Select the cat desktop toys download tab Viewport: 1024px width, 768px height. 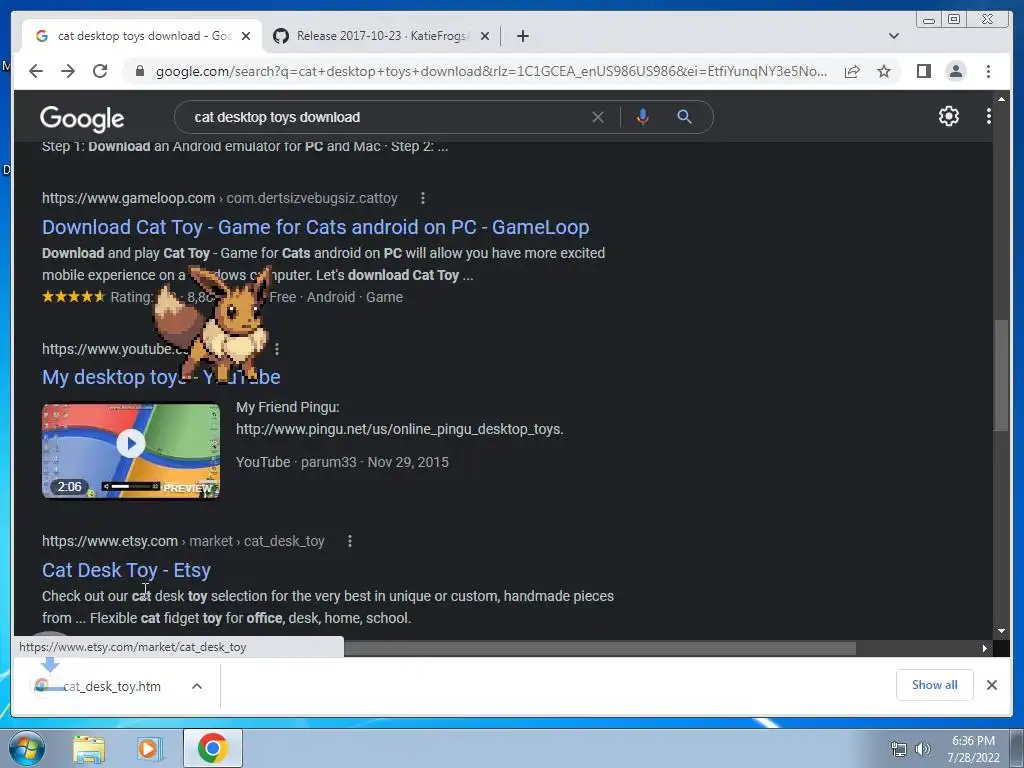pos(142,36)
